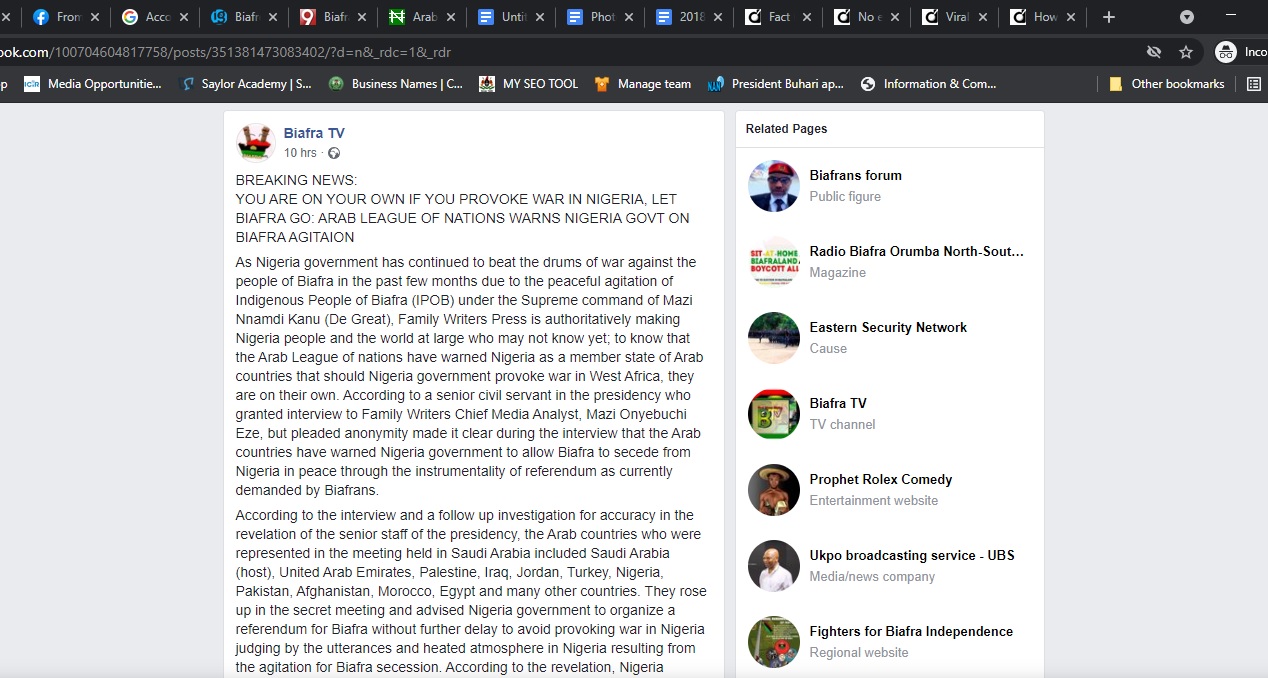This screenshot has width=1268, height=678.
Task: Close the "Arab" tab
Action: click(451, 17)
